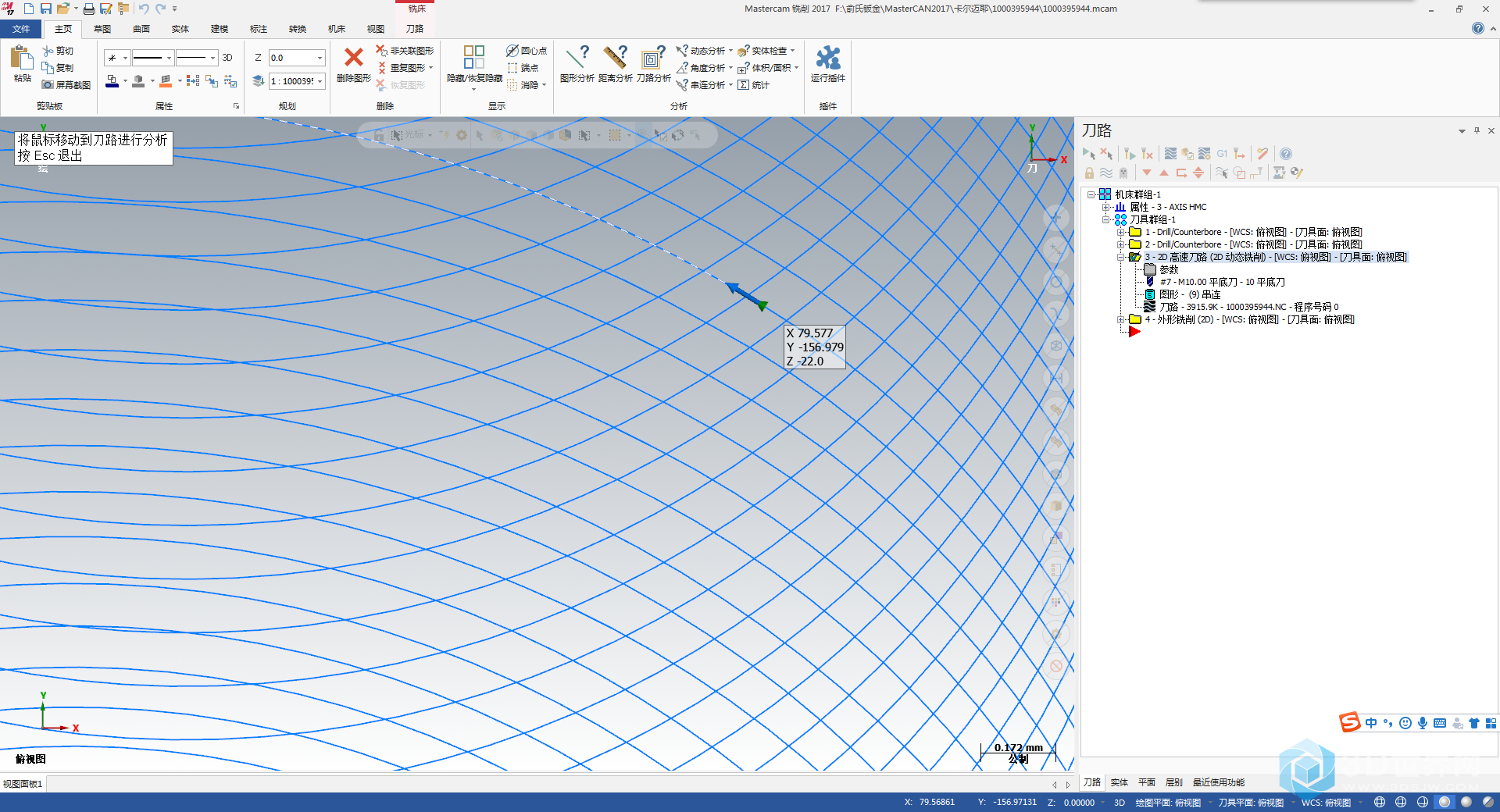The image size is (1500, 812).
Task: Open the 文件 (File) menu
Action: click(x=21, y=29)
